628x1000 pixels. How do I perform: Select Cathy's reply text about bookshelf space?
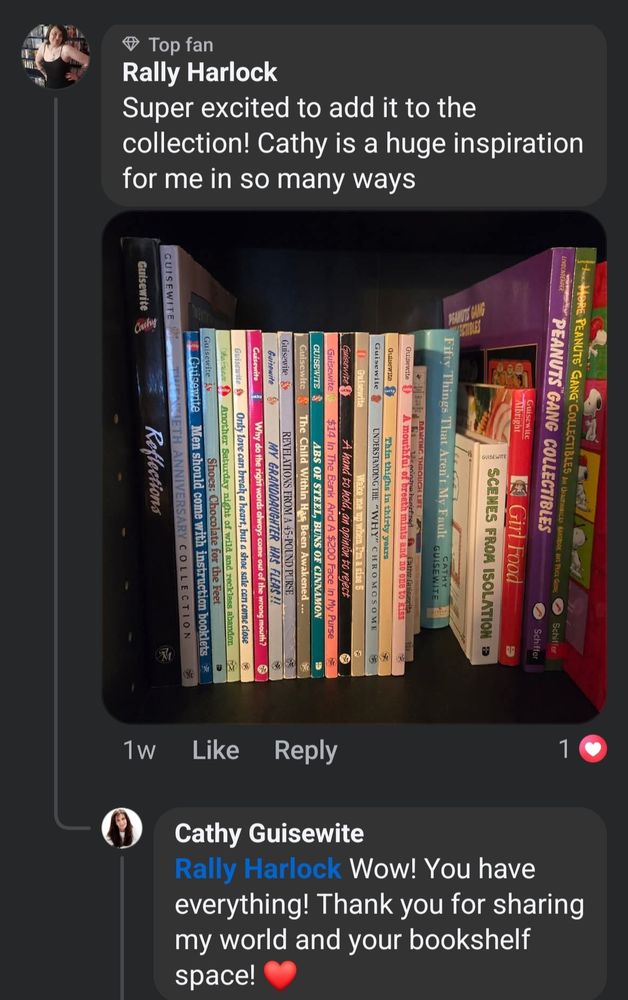pos(379,922)
